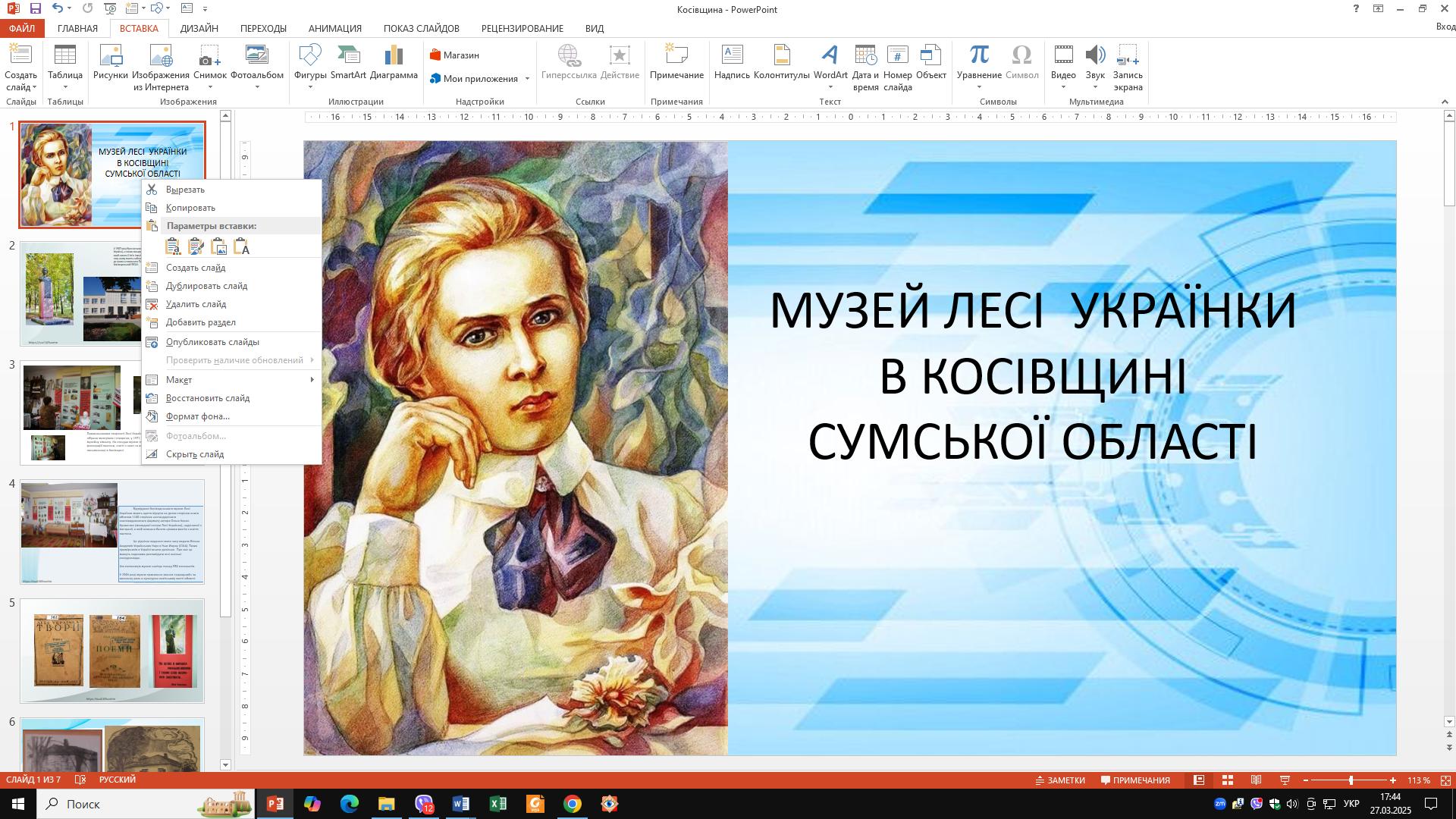Open Макет submenu arrow

coord(312,380)
